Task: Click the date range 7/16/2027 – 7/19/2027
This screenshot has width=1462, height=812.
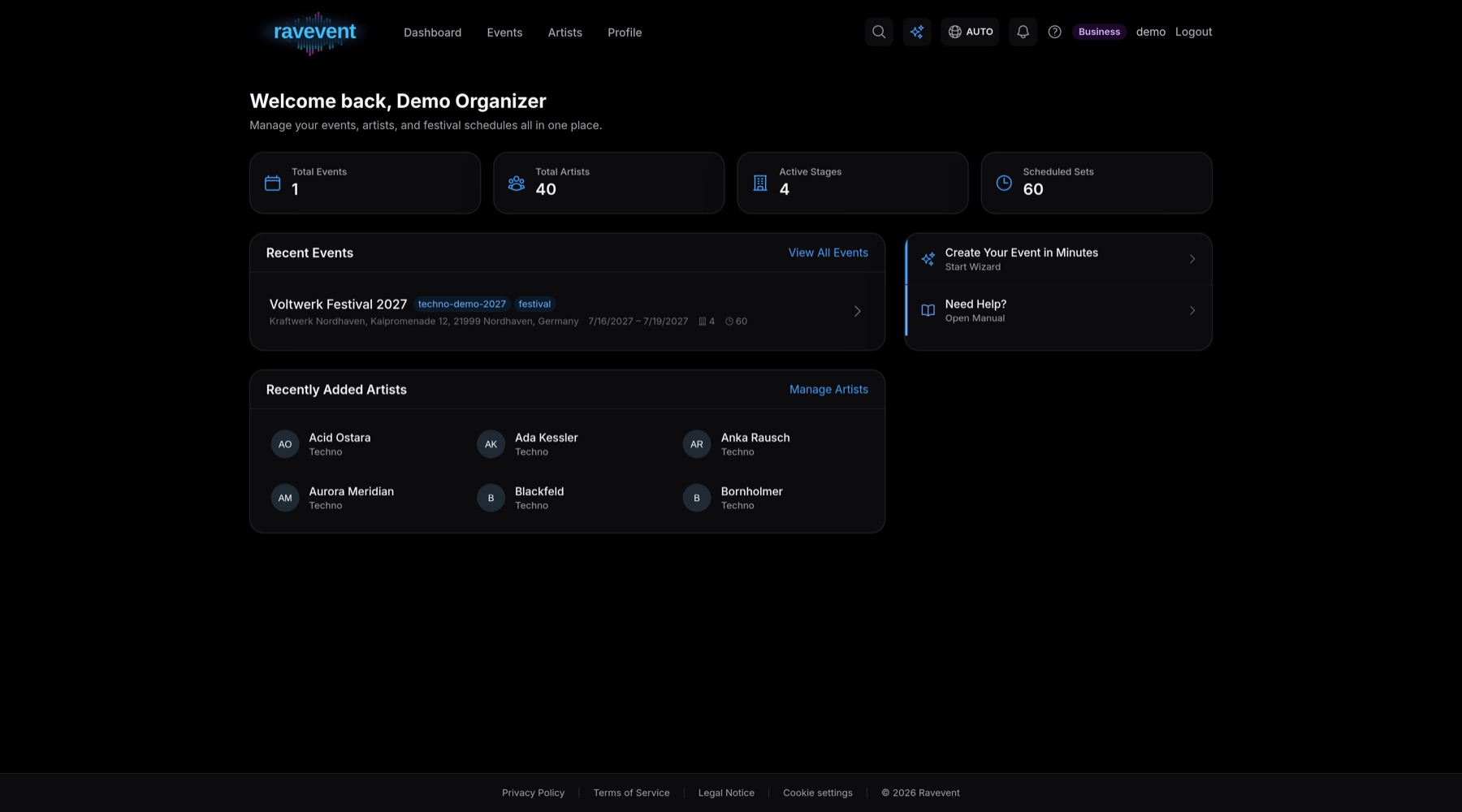Action: point(638,322)
